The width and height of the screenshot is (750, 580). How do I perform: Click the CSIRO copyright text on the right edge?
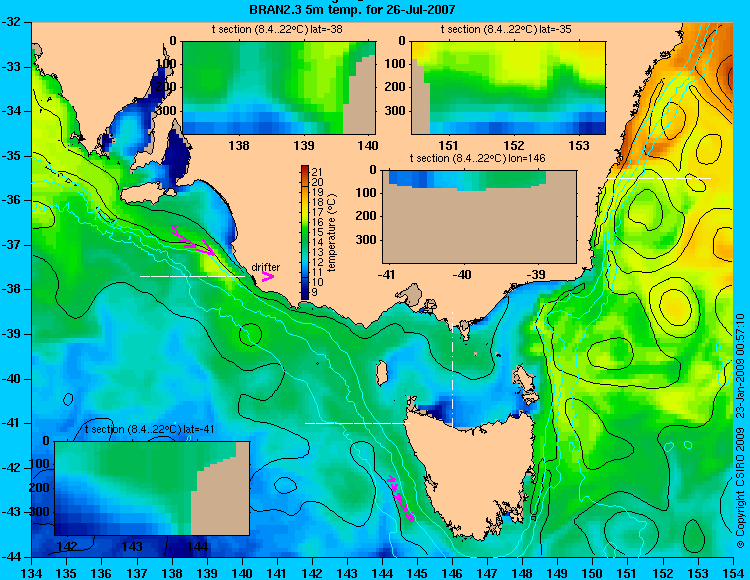pyautogui.click(x=740, y=430)
